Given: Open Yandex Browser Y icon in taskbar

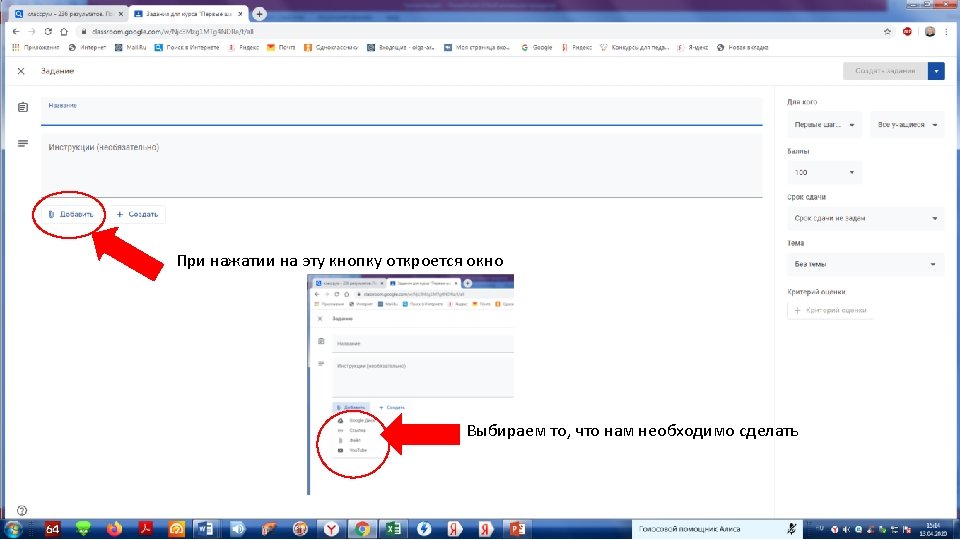Looking at the screenshot, I should (x=331, y=529).
